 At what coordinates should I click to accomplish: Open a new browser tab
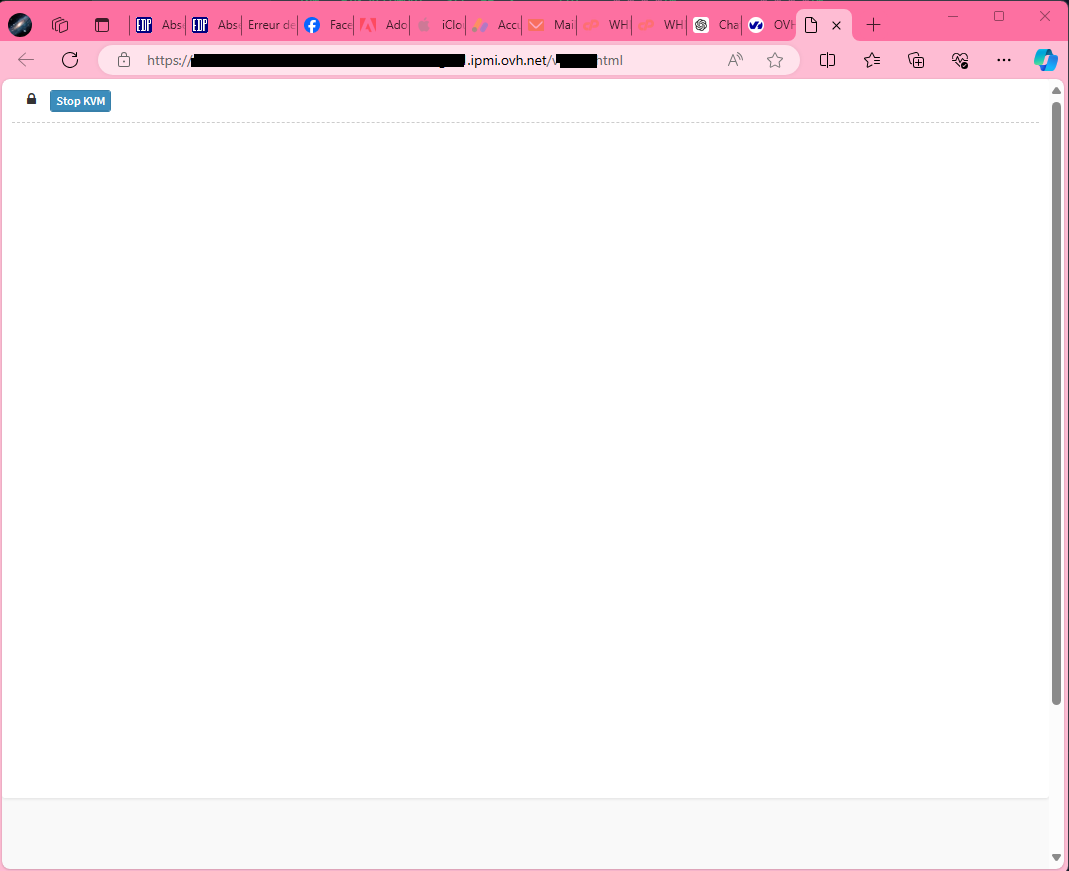point(873,25)
